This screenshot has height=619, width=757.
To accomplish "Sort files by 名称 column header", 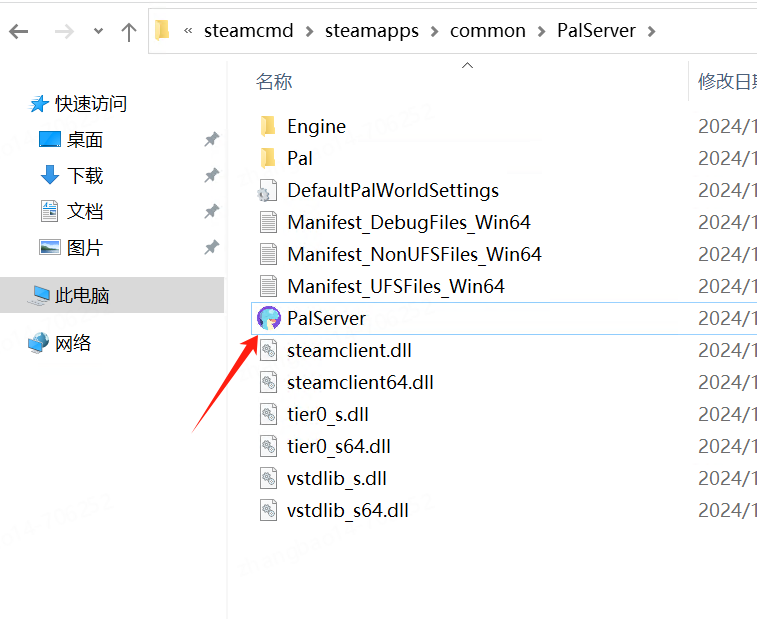I will (x=274, y=82).
